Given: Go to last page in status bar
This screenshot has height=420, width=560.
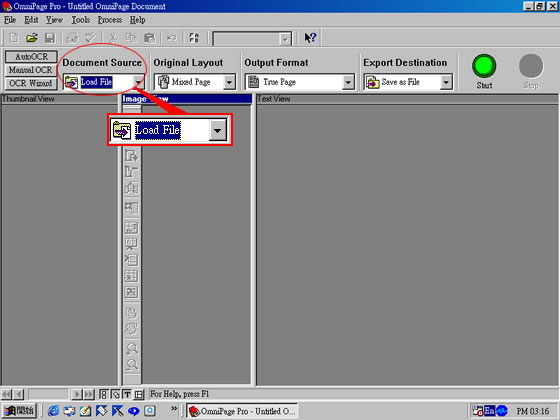Looking at the screenshot, I should (89, 394).
